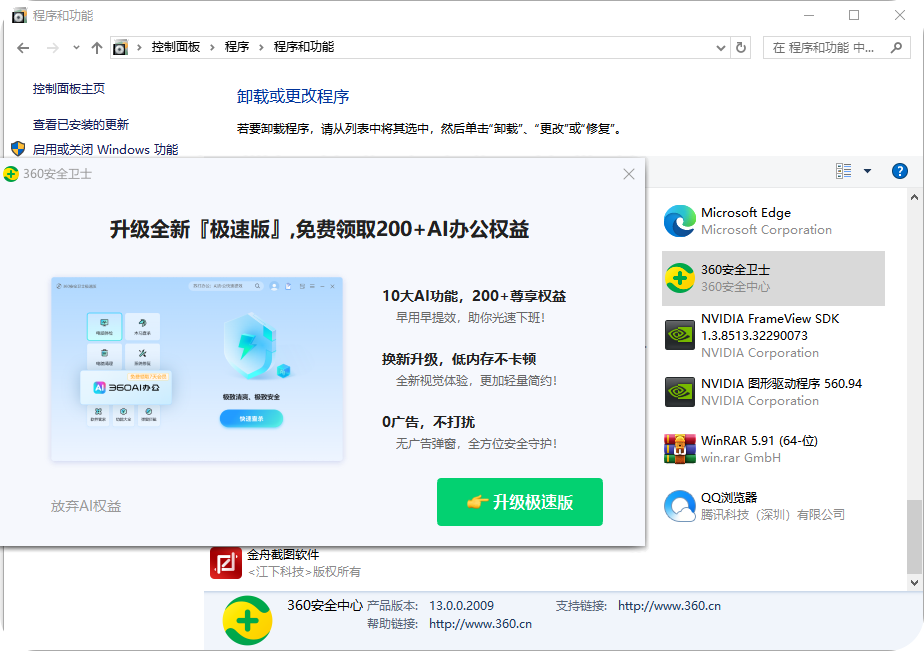Image resolution: width=924 pixels, height=651 pixels.
Task: Click the NVIDIA FrameView SDK icon
Action: pyautogui.click(x=679, y=335)
